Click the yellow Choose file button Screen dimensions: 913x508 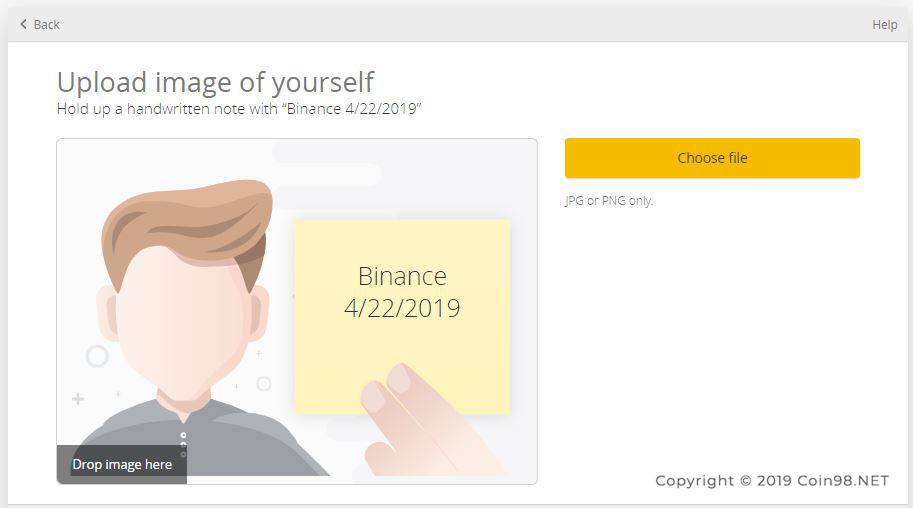click(712, 158)
